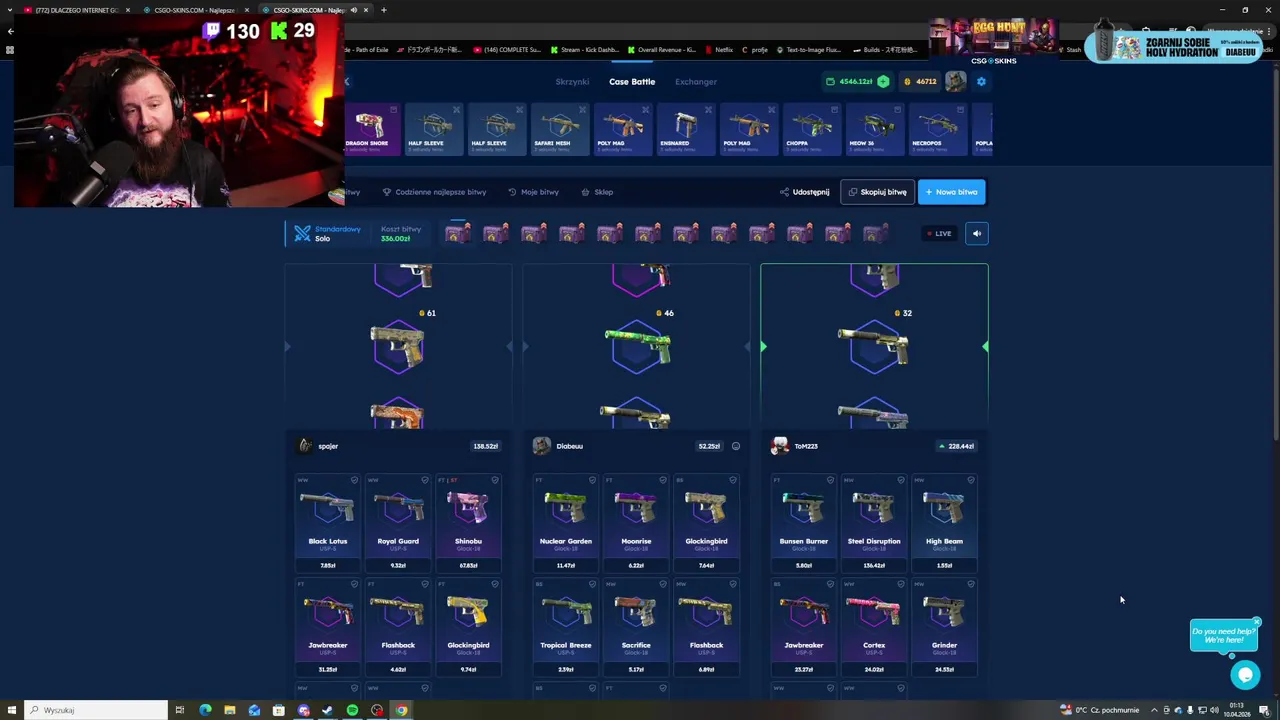Image resolution: width=1280 pixels, height=720 pixels.
Task: Click the shield icon on Black Lotus
Action: point(354,480)
